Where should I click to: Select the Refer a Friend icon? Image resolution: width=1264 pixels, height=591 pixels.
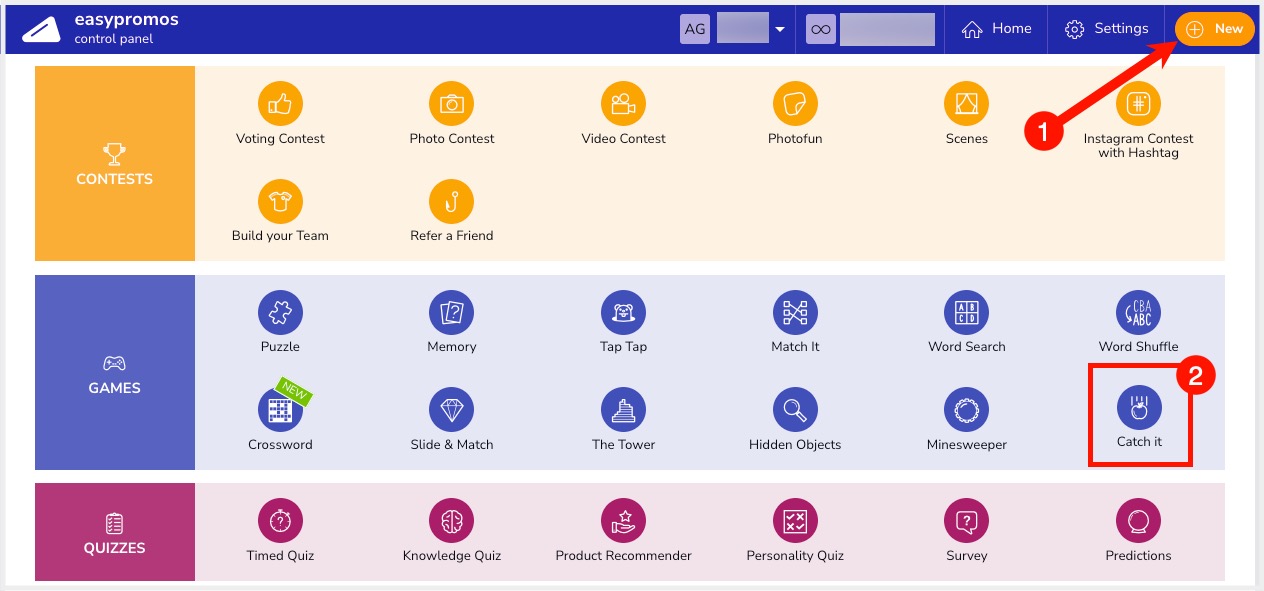[452, 201]
